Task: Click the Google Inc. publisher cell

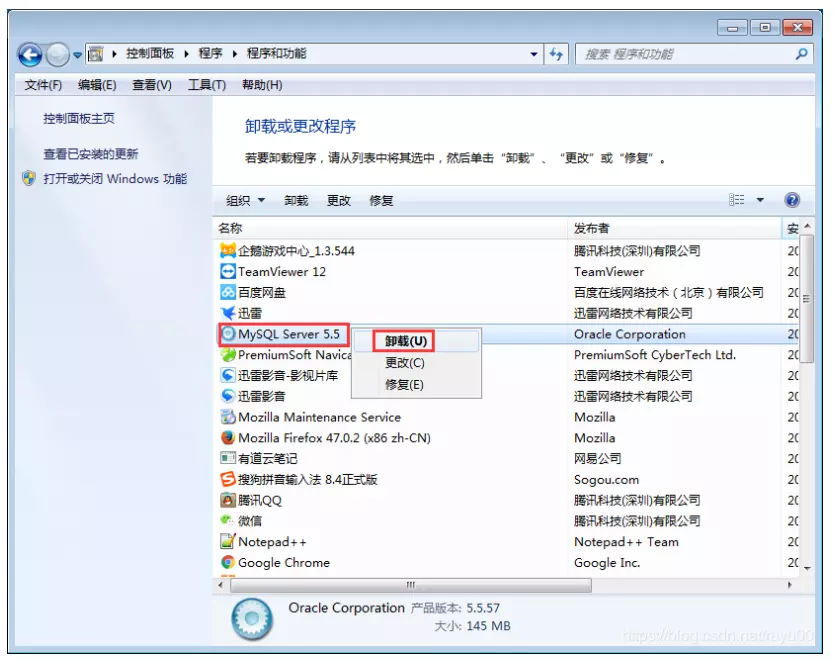Action: coord(607,563)
